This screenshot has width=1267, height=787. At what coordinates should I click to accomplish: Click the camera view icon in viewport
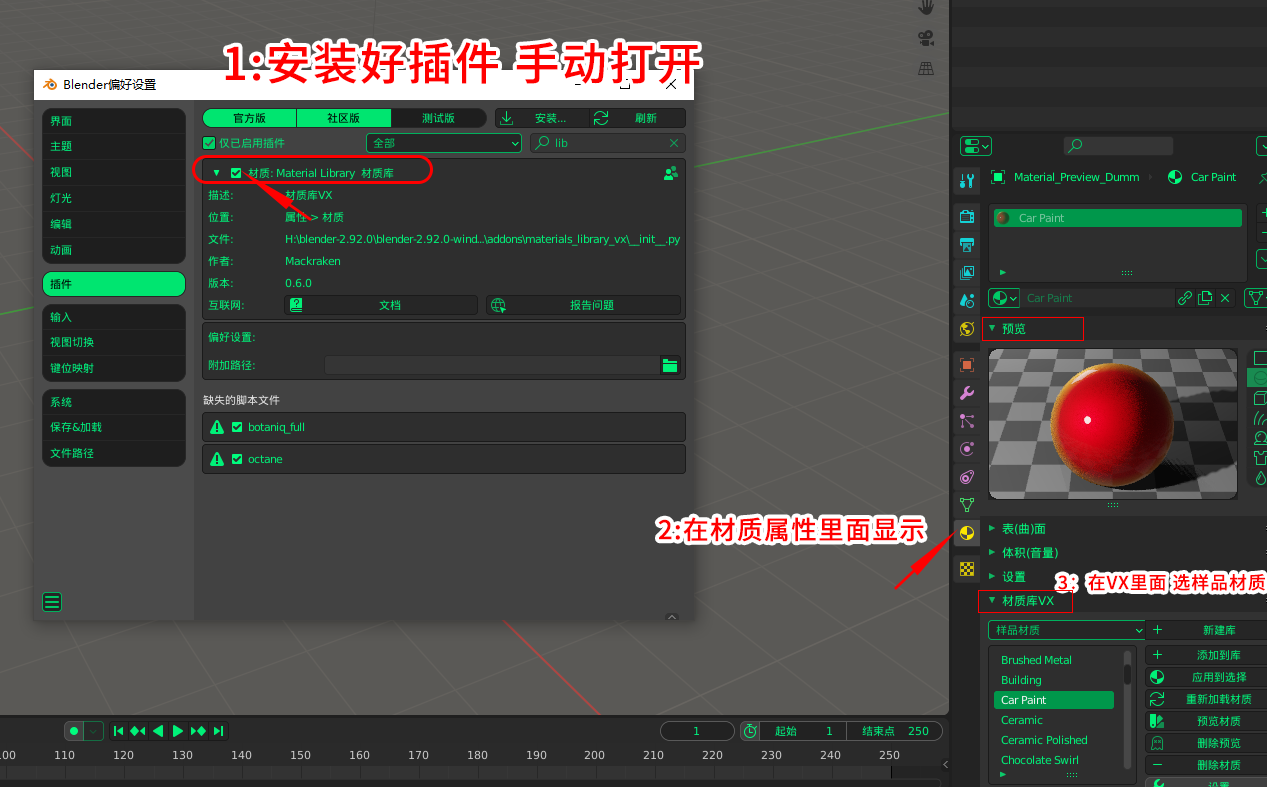click(x=926, y=38)
